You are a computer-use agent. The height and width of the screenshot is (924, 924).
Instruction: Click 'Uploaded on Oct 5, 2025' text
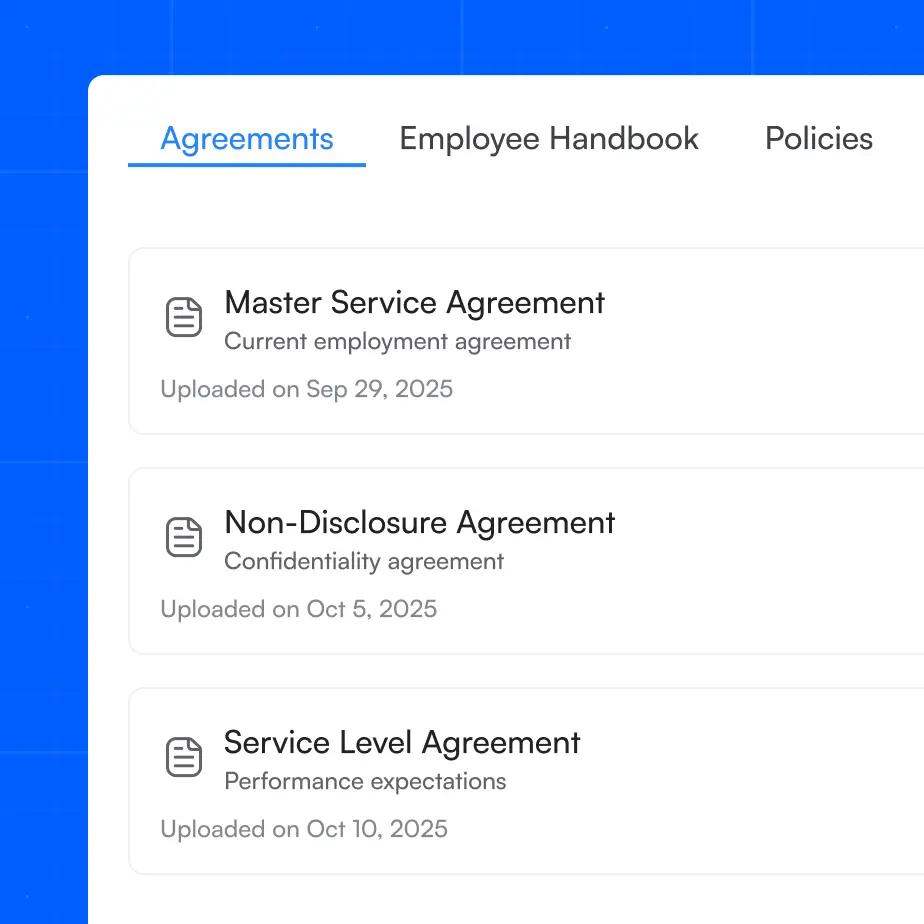point(299,609)
